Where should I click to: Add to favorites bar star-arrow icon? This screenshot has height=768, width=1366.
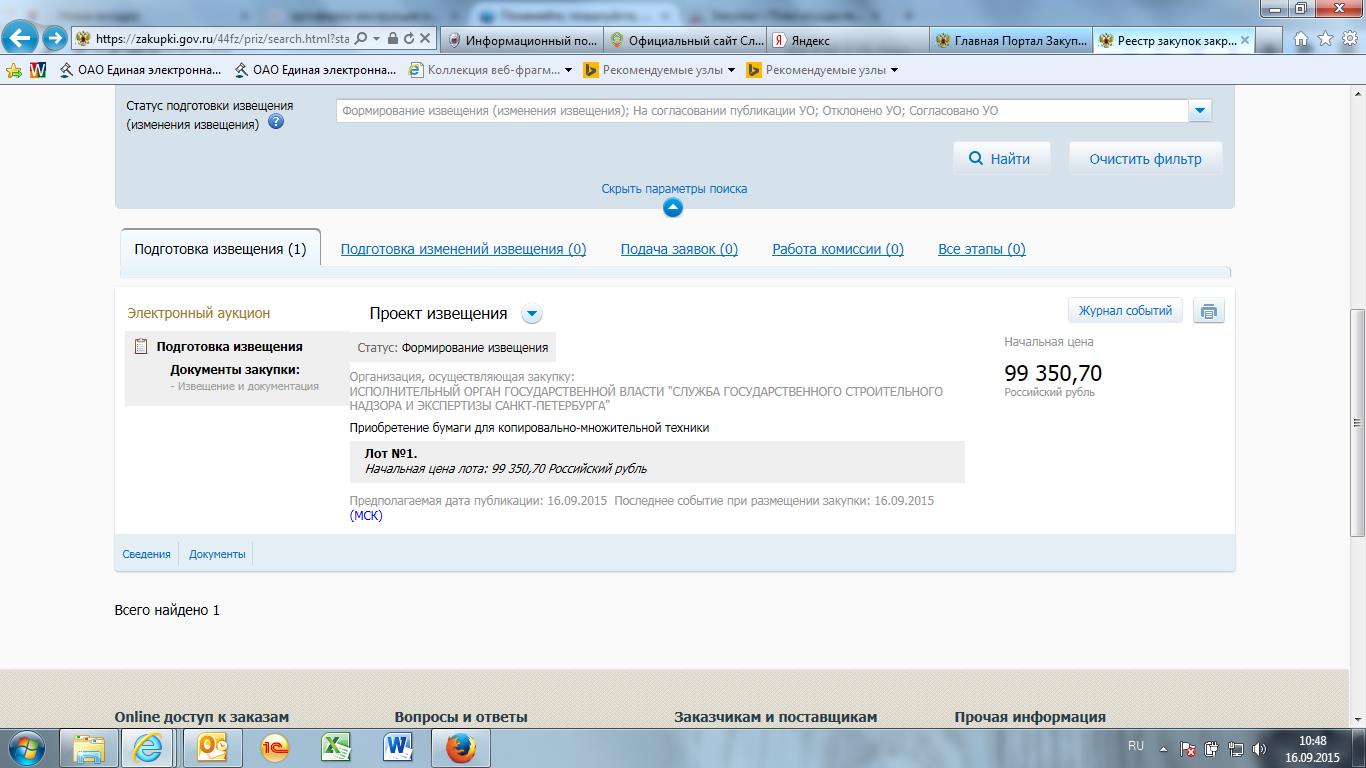[x=14, y=70]
